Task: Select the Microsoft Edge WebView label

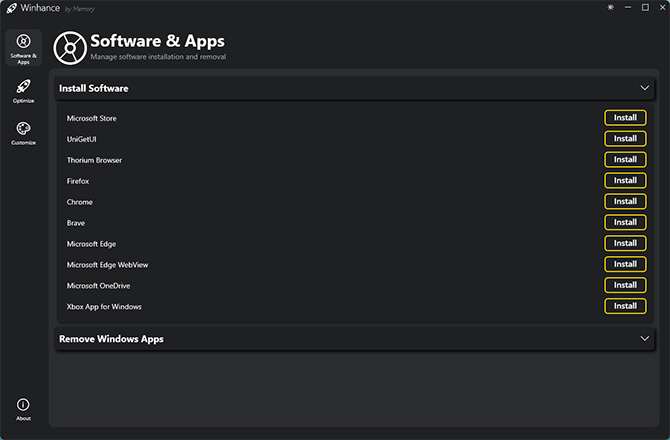Action: (x=107, y=265)
